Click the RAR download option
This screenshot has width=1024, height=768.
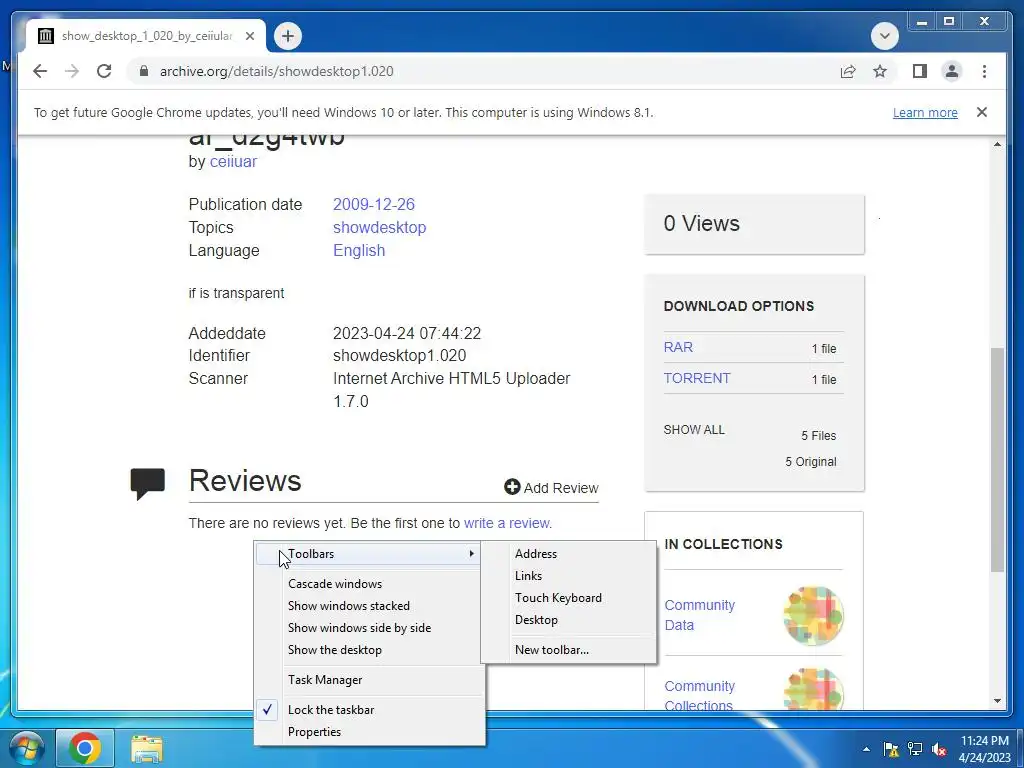click(x=678, y=347)
